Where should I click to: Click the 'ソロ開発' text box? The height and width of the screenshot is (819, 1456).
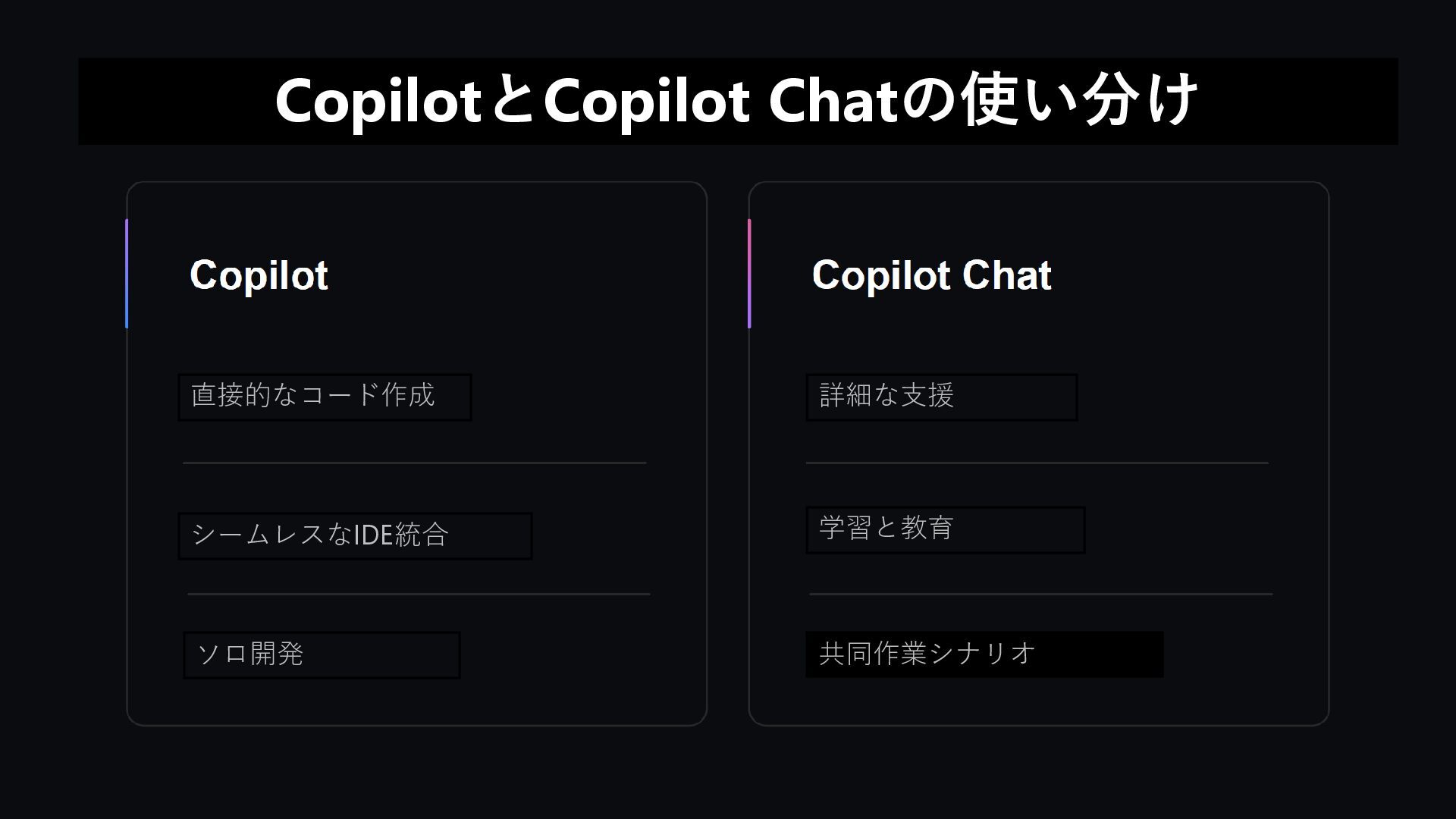coord(321,654)
